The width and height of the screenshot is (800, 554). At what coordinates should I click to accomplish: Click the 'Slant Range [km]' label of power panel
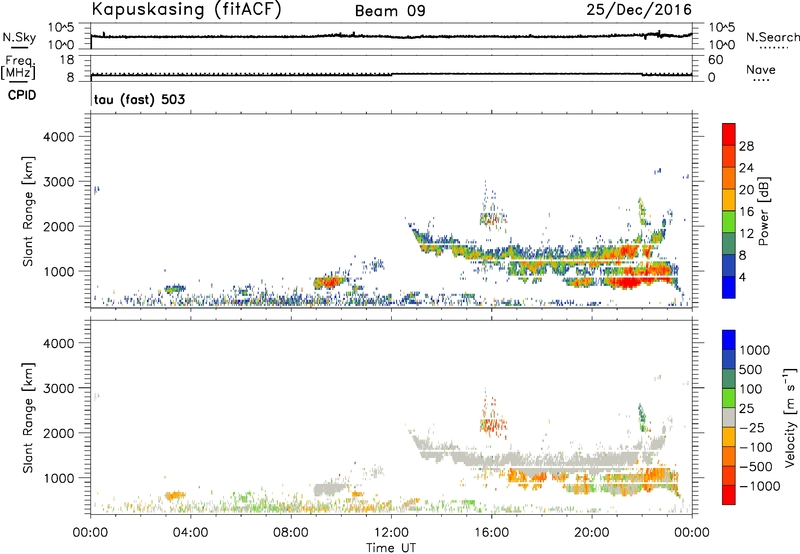click(x=28, y=211)
